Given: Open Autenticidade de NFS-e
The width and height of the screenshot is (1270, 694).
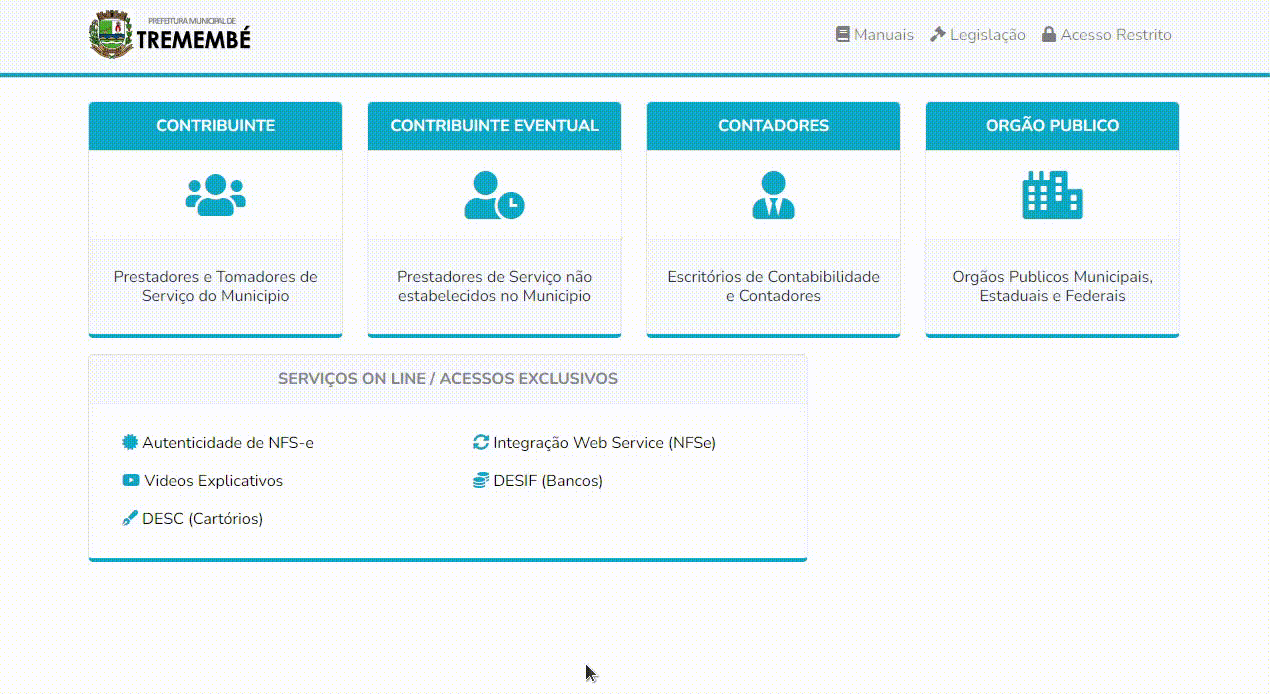Looking at the screenshot, I should (228, 442).
